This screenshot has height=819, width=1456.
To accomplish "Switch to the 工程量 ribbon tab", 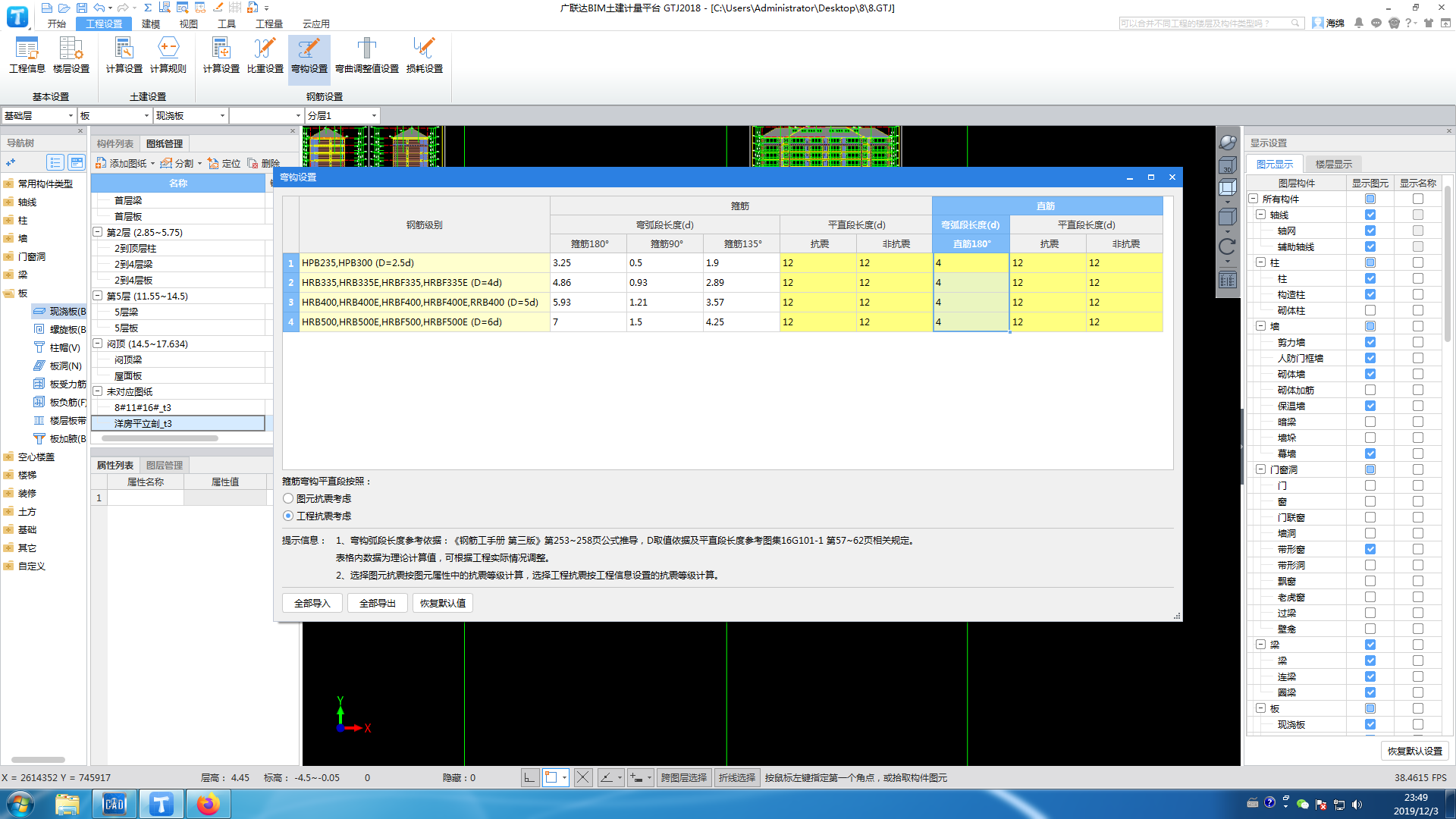I will 269,24.
